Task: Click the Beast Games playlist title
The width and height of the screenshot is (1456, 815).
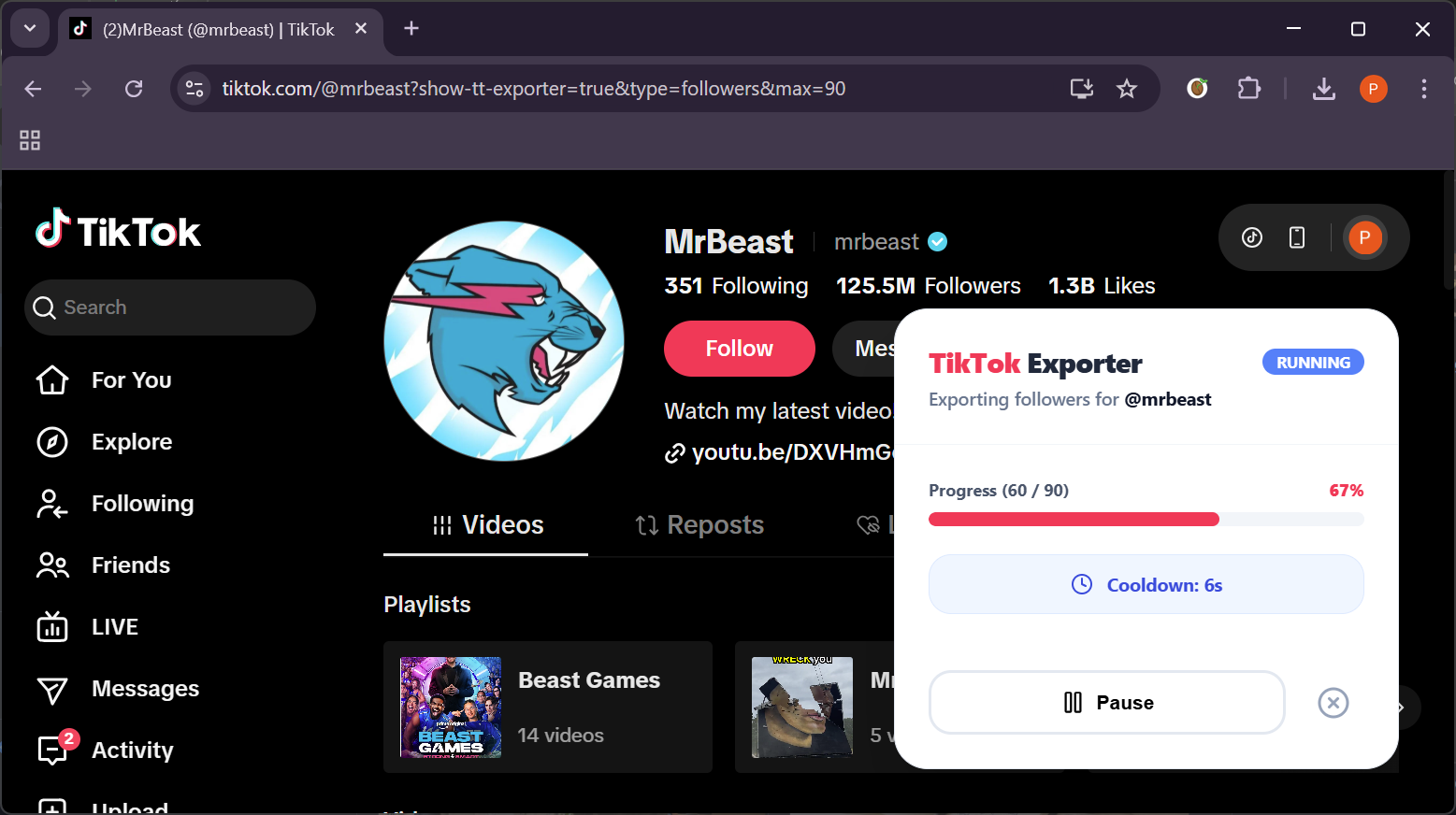Action: 589,680
